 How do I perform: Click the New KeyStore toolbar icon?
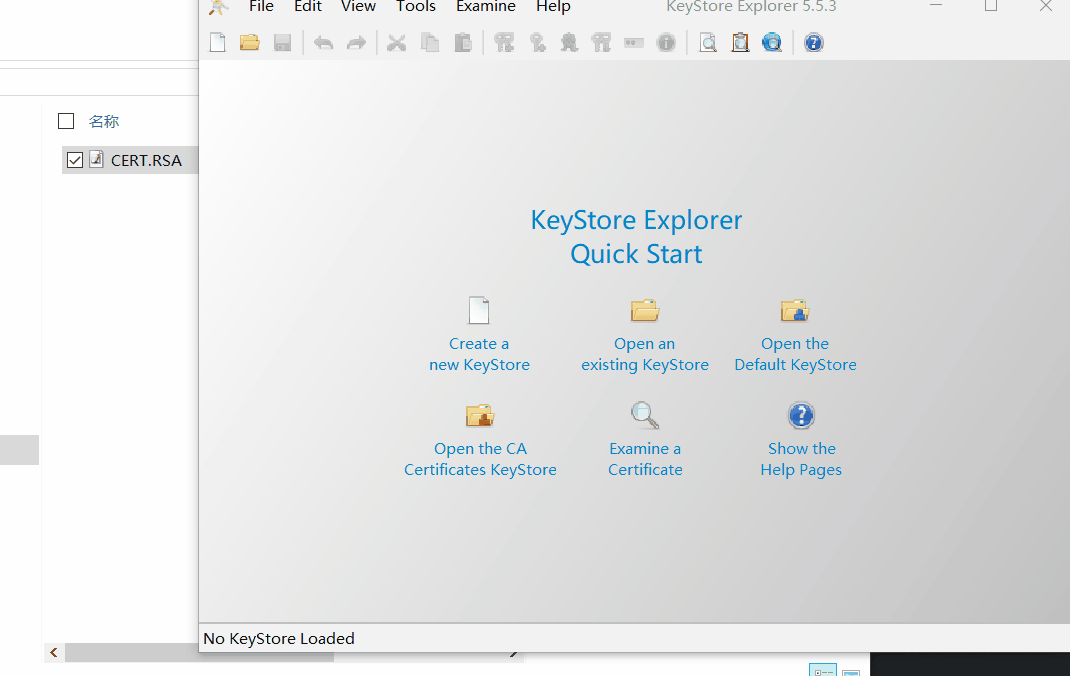point(218,42)
